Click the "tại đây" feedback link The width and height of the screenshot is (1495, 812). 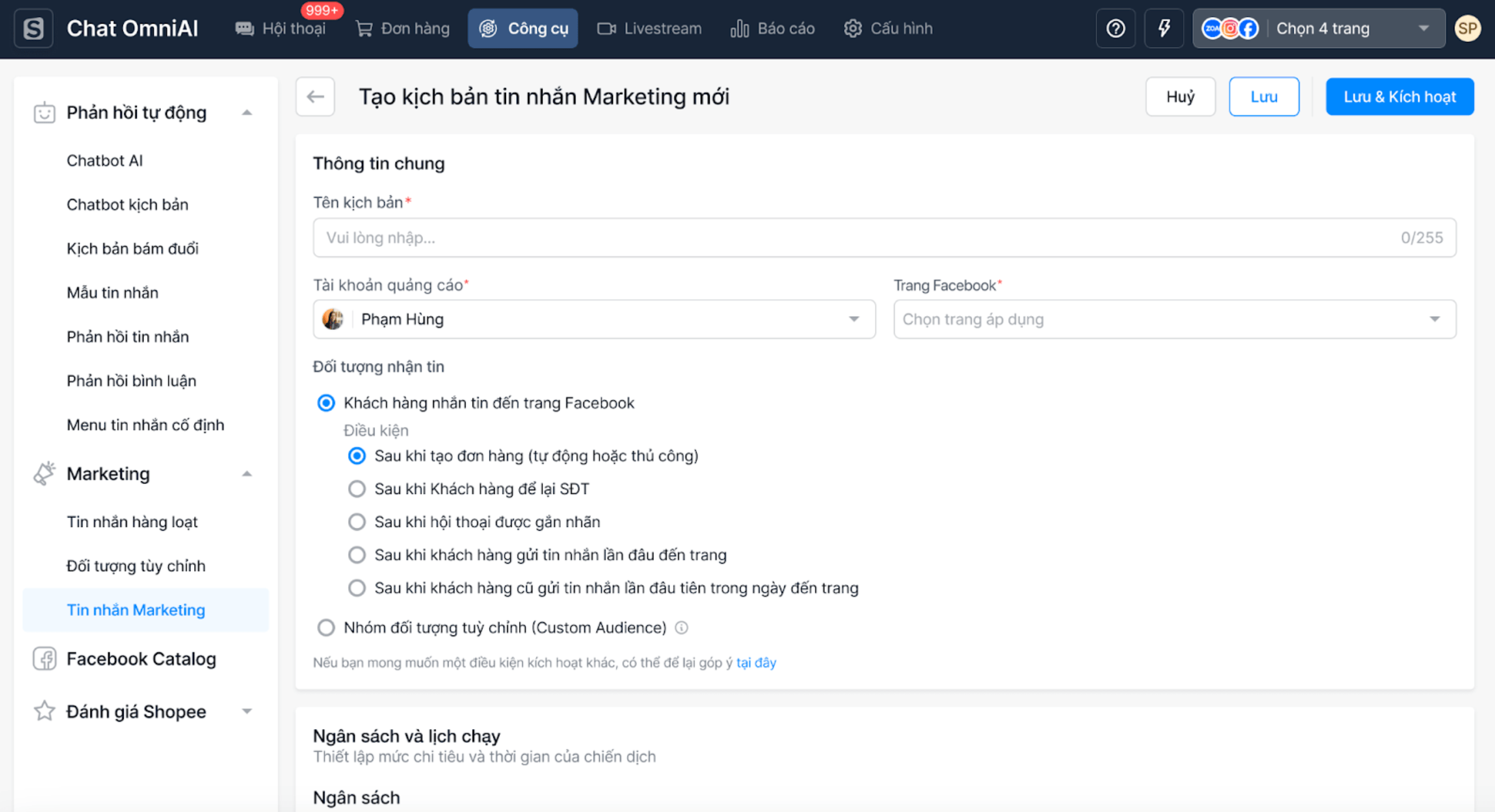(x=756, y=662)
